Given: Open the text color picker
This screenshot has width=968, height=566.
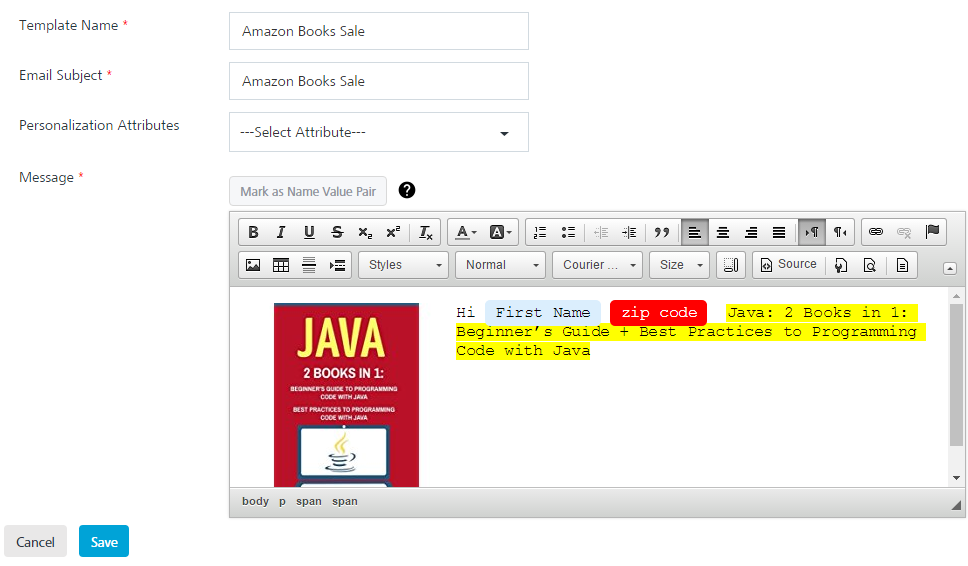Looking at the screenshot, I should [x=465, y=232].
